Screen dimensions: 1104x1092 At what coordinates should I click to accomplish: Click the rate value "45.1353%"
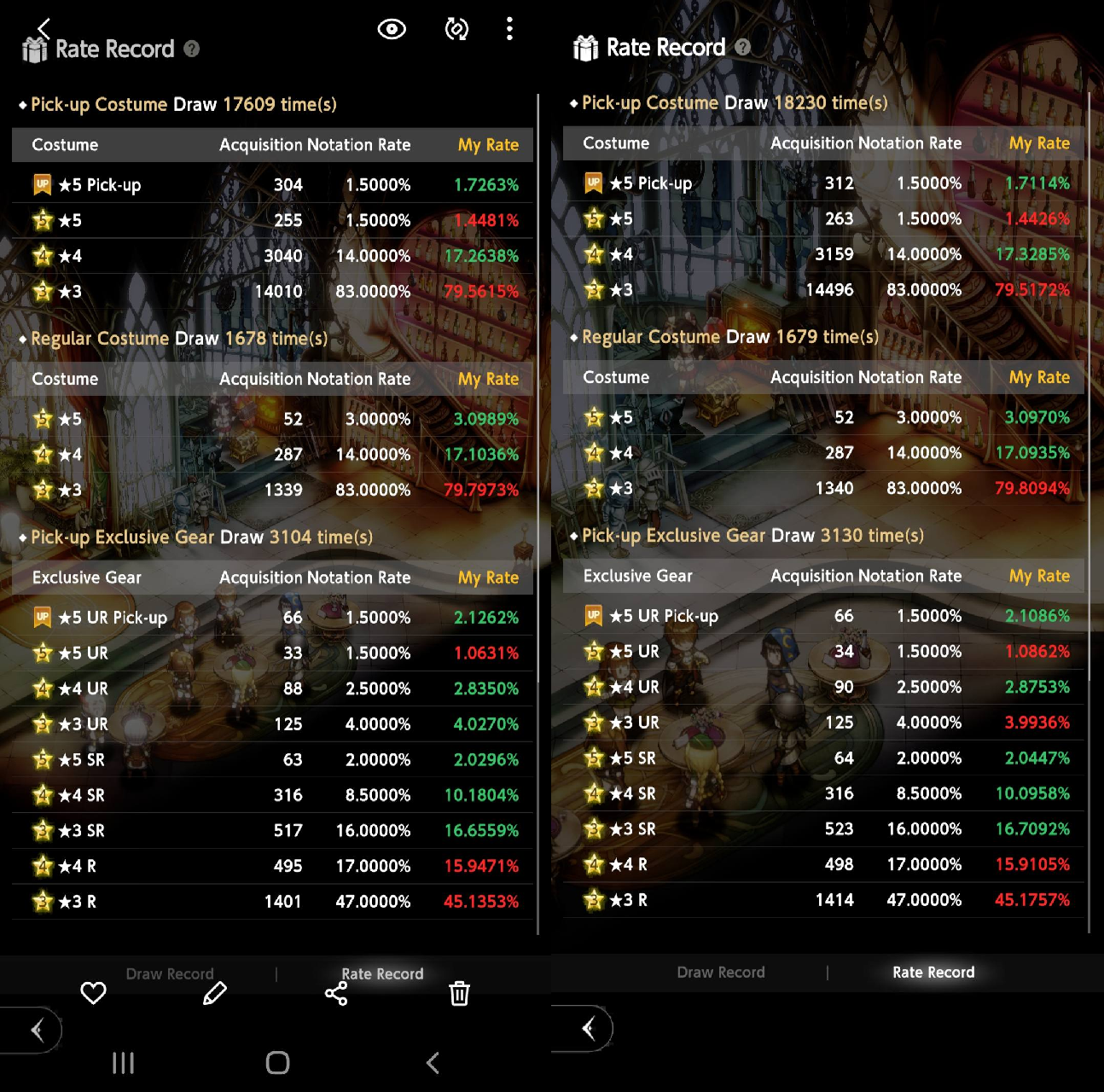point(481,901)
